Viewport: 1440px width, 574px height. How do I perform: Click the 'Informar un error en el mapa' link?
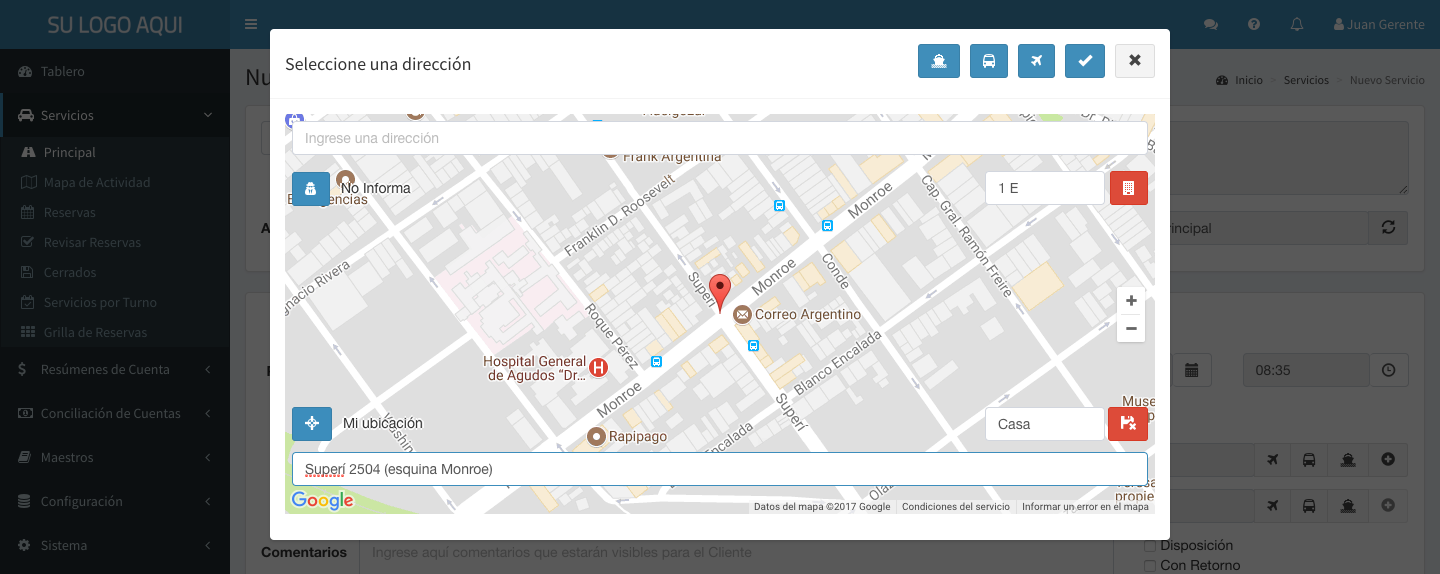point(1084,507)
